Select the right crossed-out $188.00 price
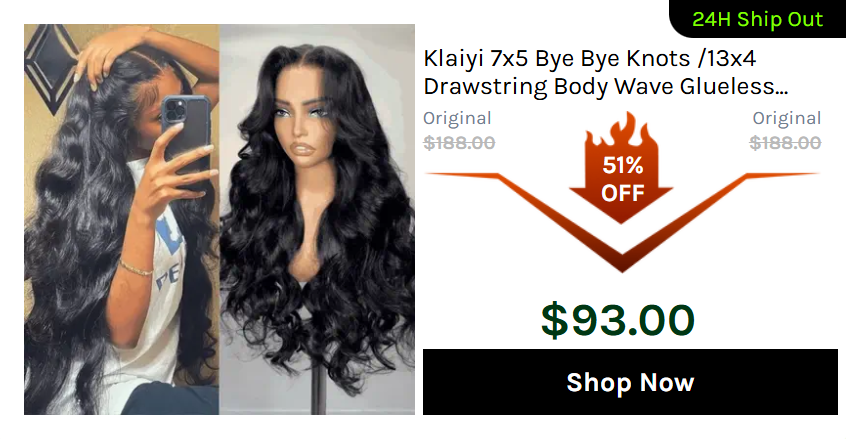The height and width of the screenshot is (439, 846). (785, 143)
